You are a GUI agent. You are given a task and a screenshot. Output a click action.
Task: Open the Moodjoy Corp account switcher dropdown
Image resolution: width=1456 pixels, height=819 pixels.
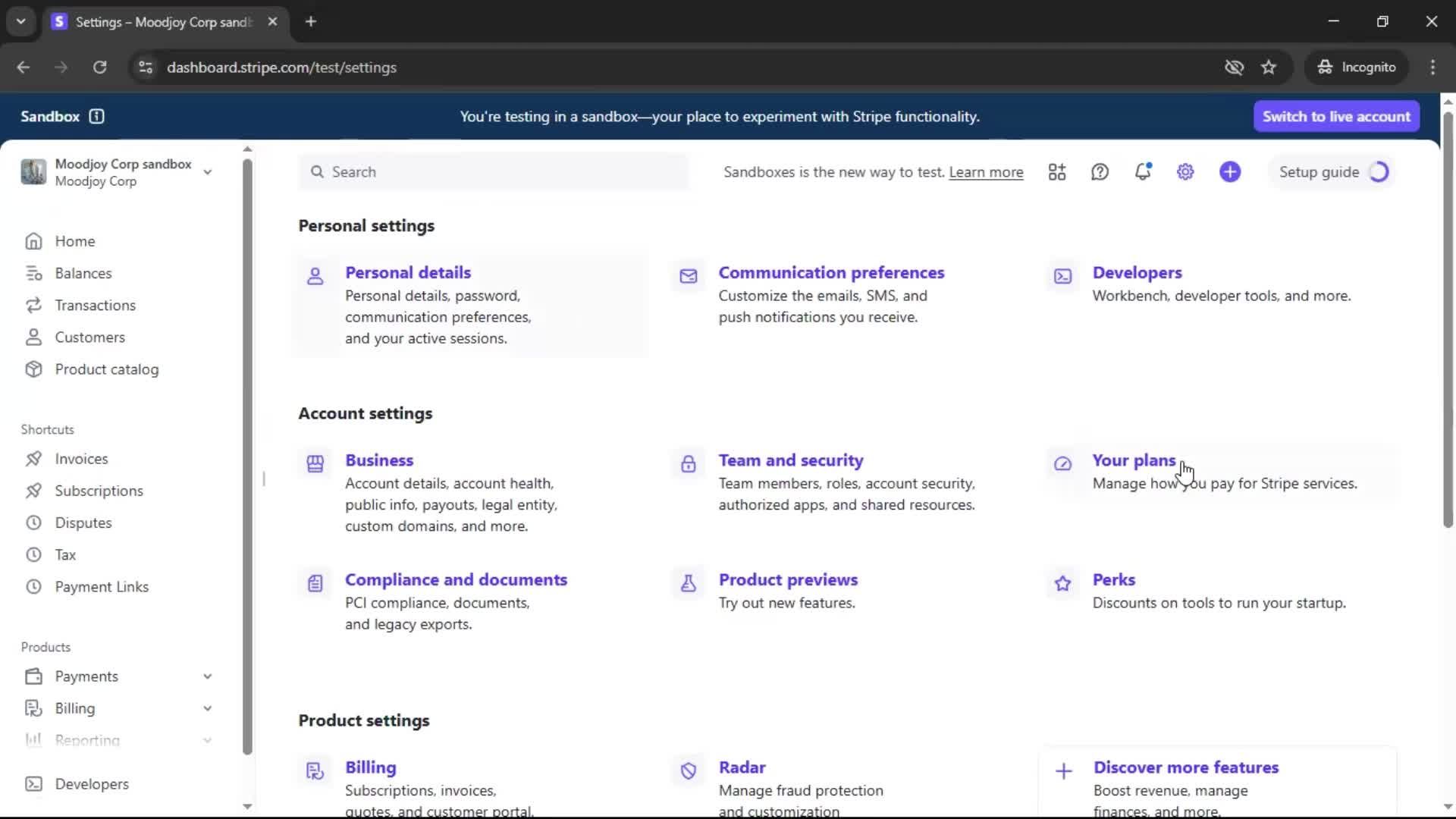coord(207,172)
